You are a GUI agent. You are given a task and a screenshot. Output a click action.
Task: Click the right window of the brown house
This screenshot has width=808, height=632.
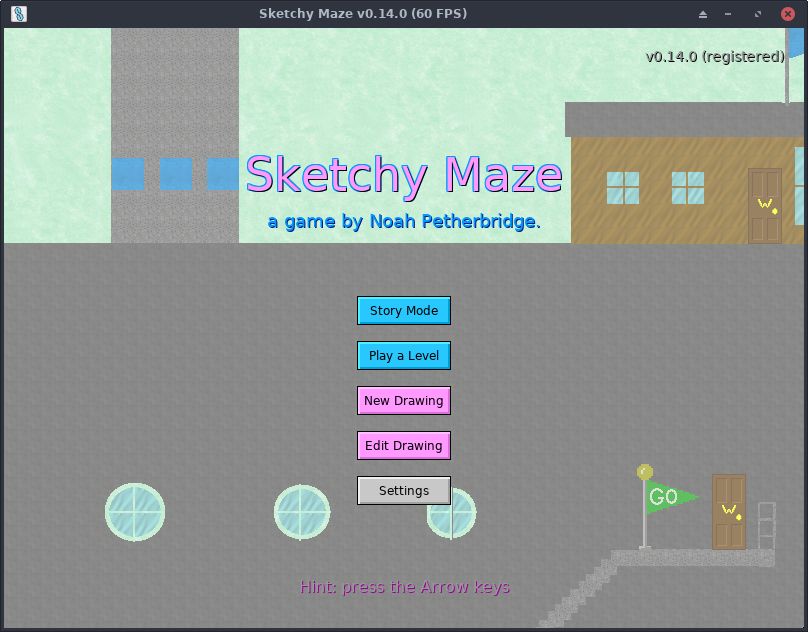(x=688, y=188)
